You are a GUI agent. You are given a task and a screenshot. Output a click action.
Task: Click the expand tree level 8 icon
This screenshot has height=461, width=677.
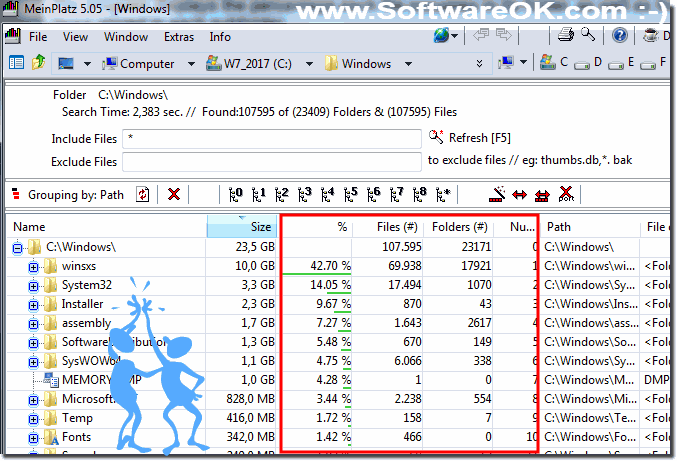click(421, 194)
